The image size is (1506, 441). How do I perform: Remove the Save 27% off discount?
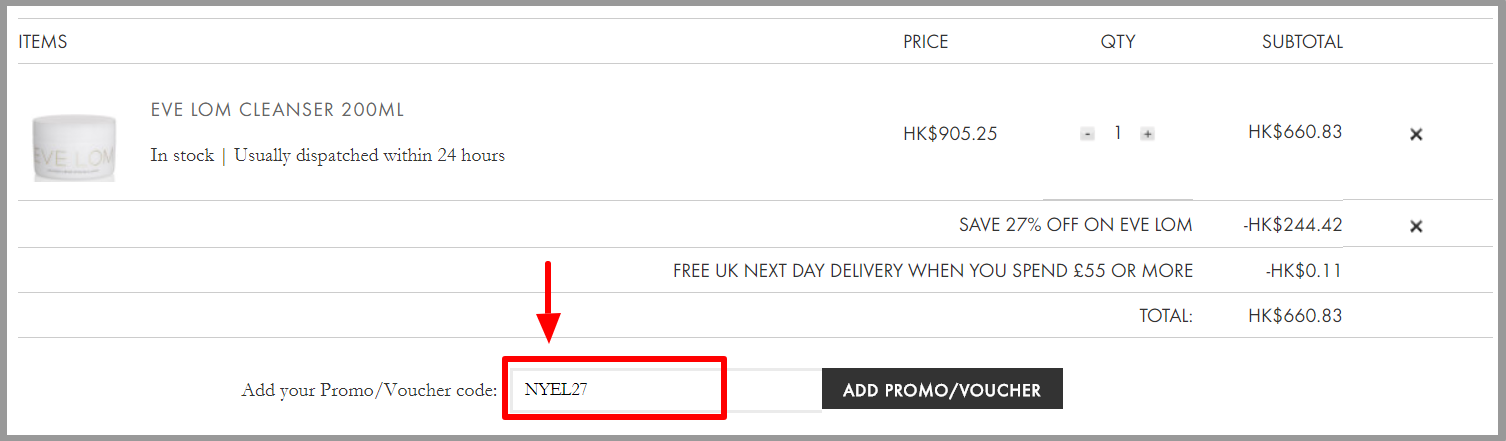1416,226
